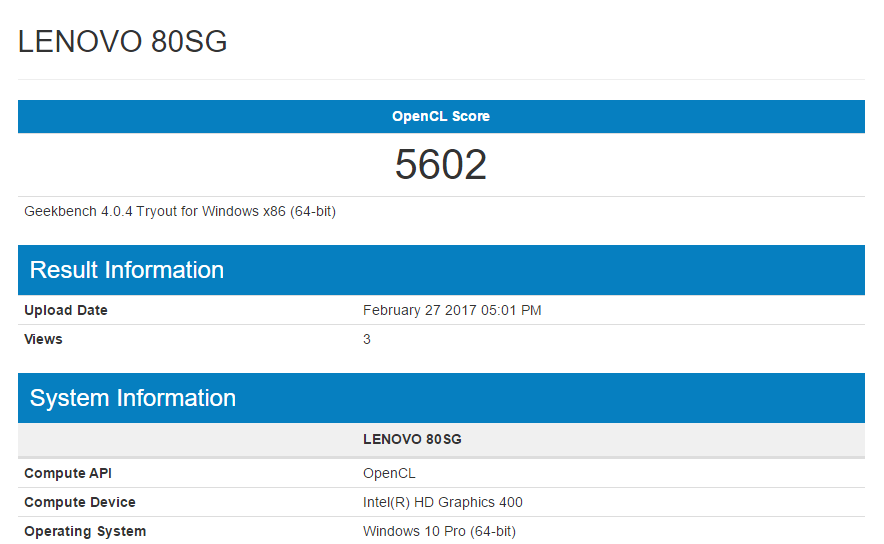Click LENOVO 80SG in the gray table header
884x544 pixels.
[x=412, y=439]
